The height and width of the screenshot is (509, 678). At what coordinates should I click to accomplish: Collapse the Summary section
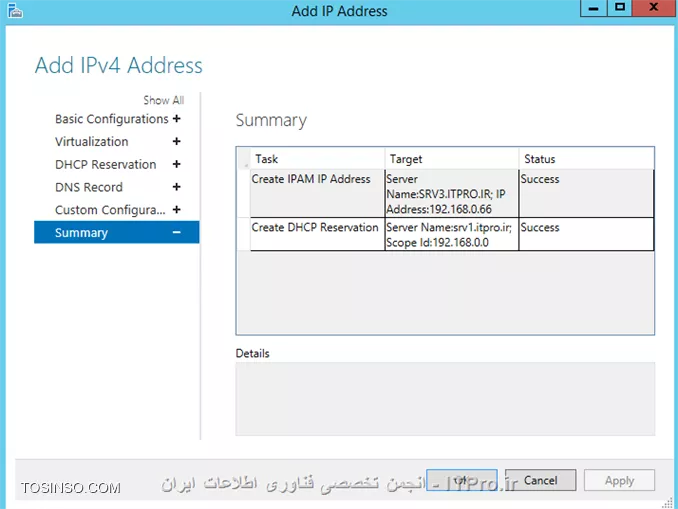(176, 232)
